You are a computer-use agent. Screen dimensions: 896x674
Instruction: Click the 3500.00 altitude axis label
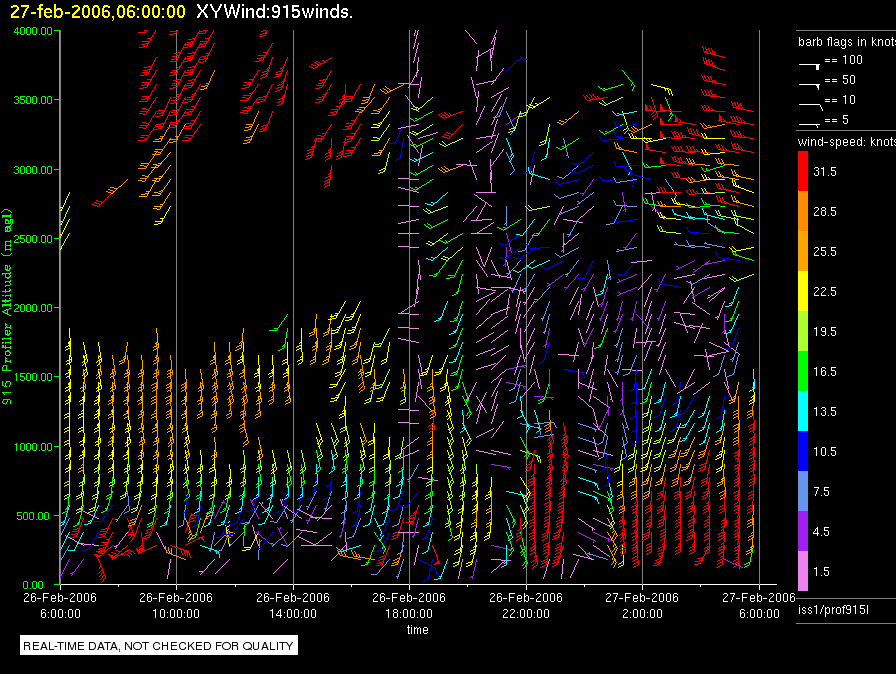pos(33,100)
